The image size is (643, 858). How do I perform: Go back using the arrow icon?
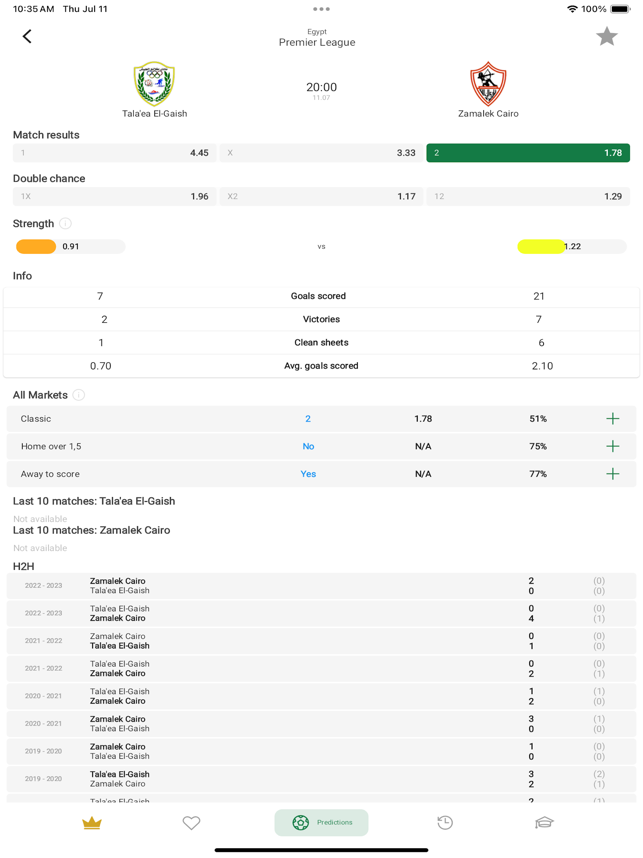27,37
